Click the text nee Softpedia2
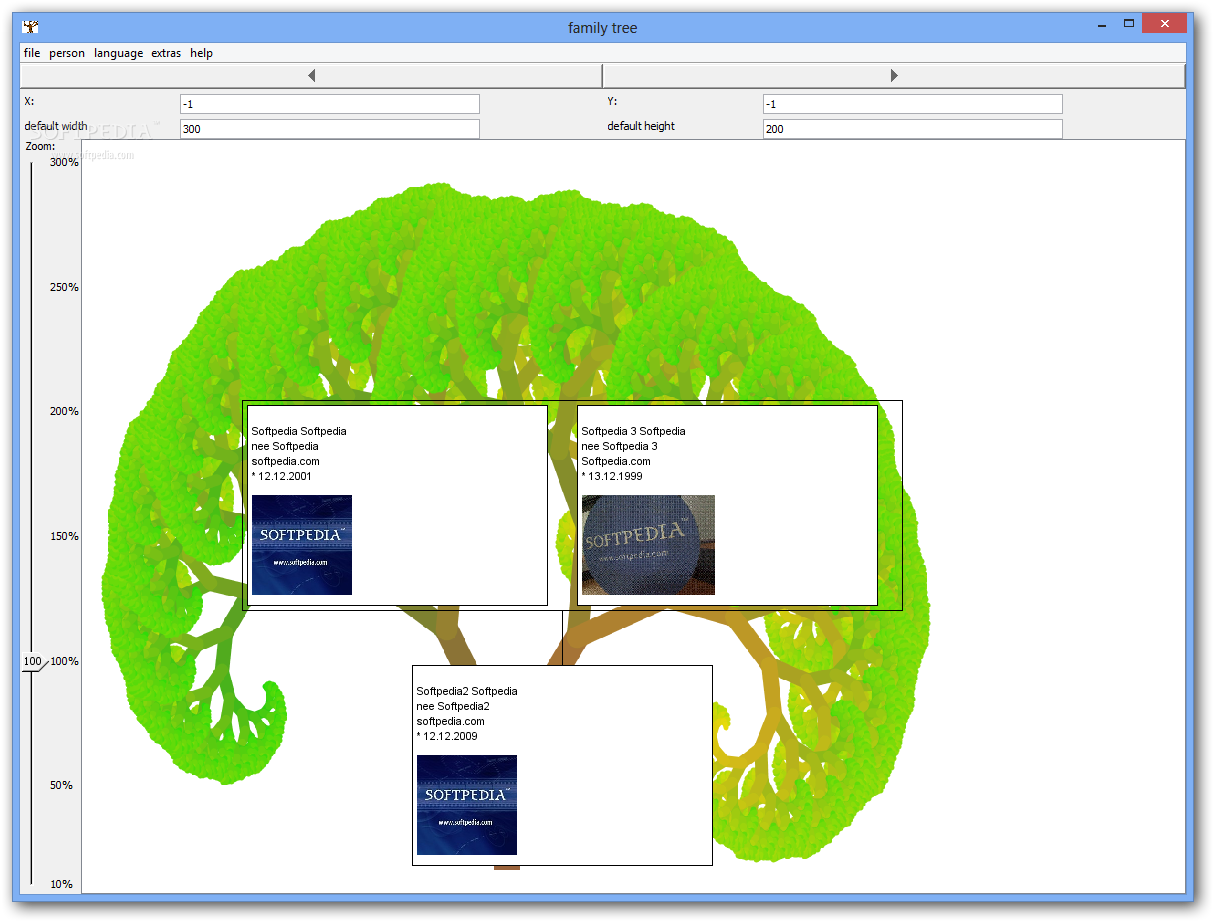1214x922 pixels. (453, 706)
